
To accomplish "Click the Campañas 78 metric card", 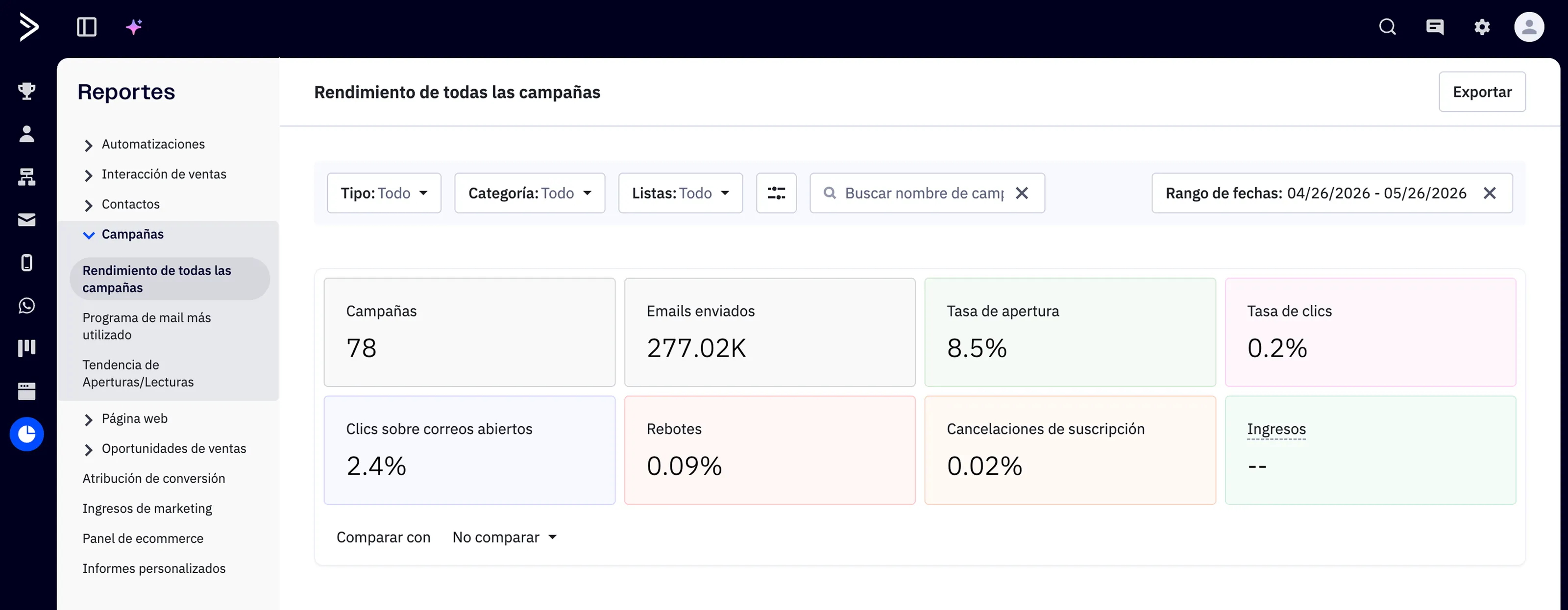I will (x=469, y=332).
